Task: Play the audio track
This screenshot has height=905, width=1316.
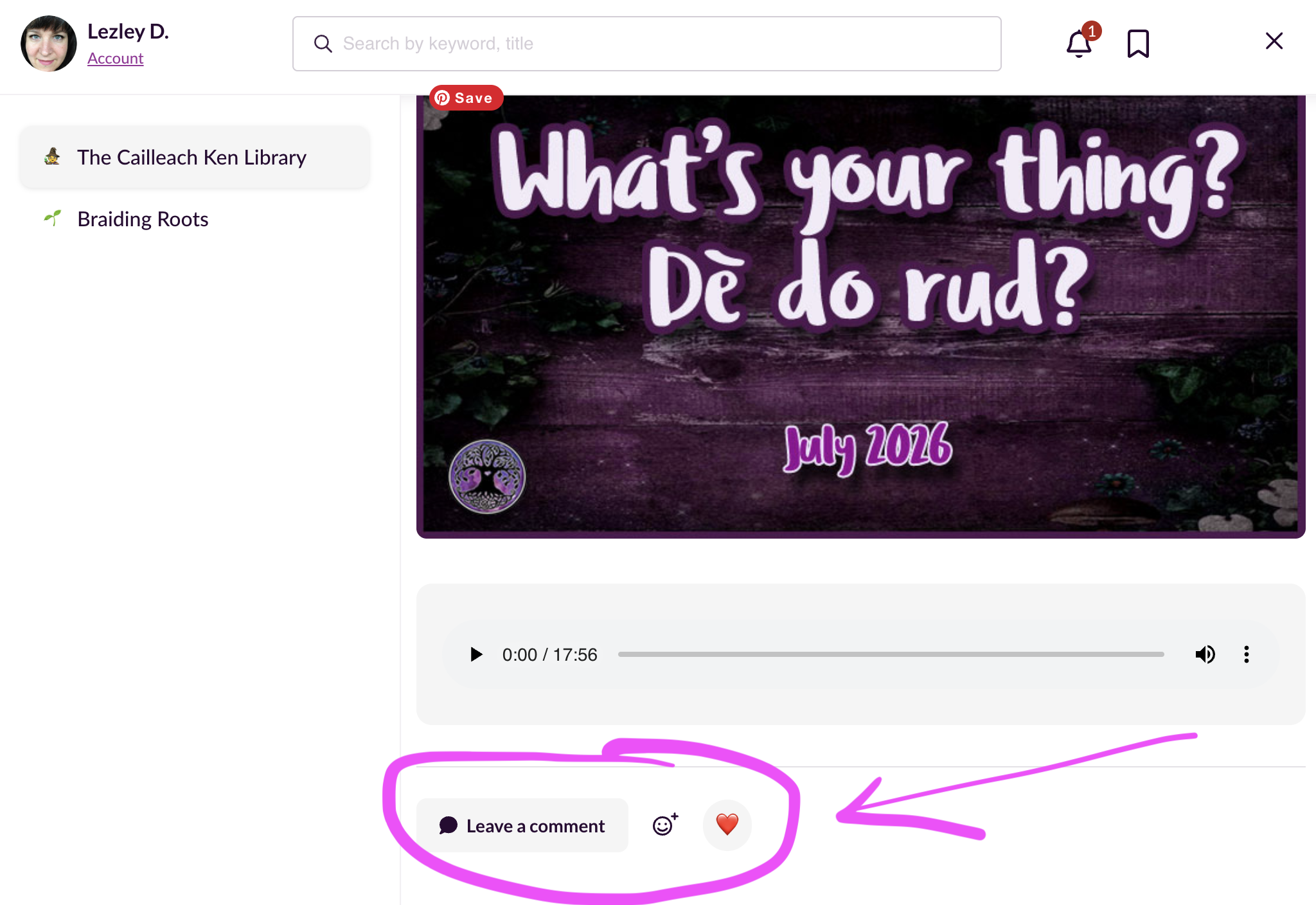Action: tap(476, 654)
